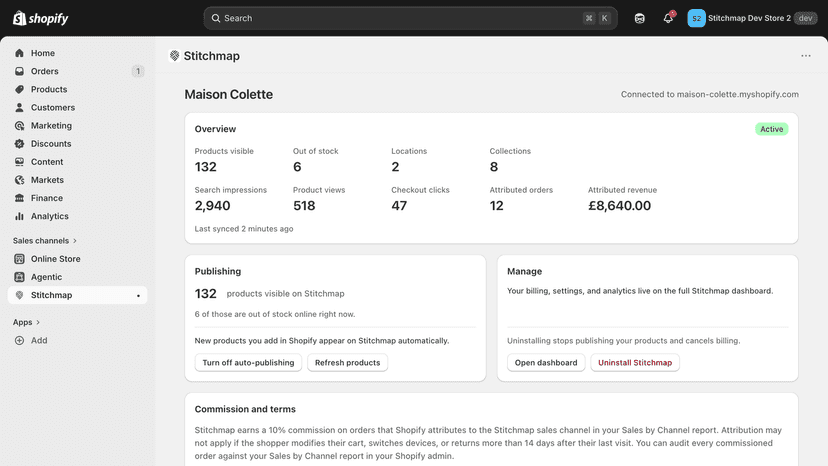The height and width of the screenshot is (466, 828).
Task: Click the Refresh products button
Action: pos(347,362)
